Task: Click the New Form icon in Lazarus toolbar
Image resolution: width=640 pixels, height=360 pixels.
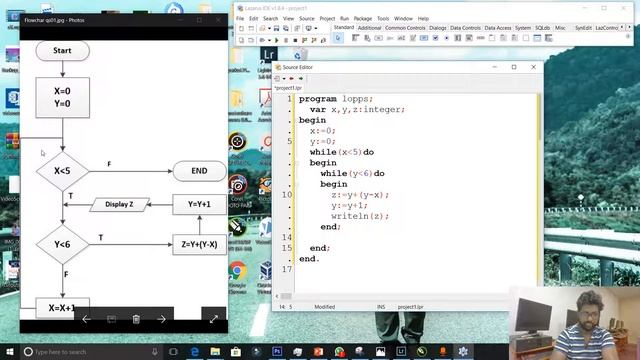Action: (x=251, y=28)
